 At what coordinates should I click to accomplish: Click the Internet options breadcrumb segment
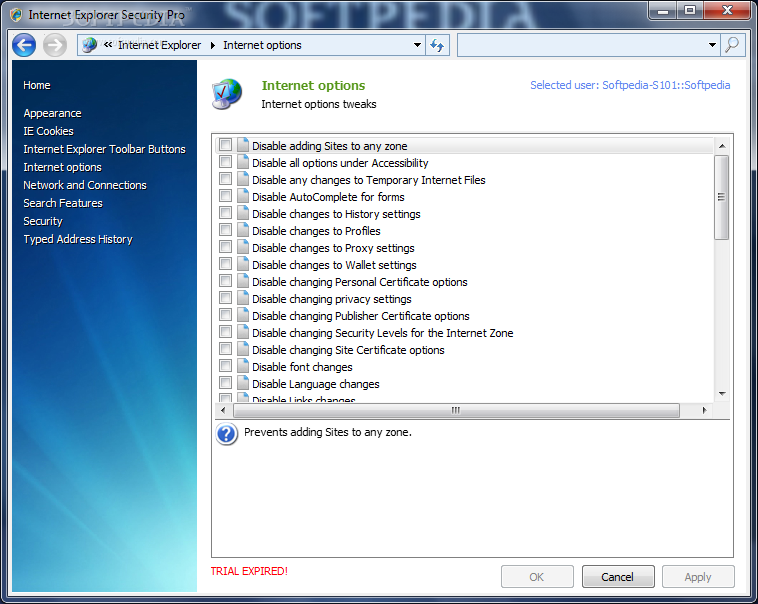[262, 45]
